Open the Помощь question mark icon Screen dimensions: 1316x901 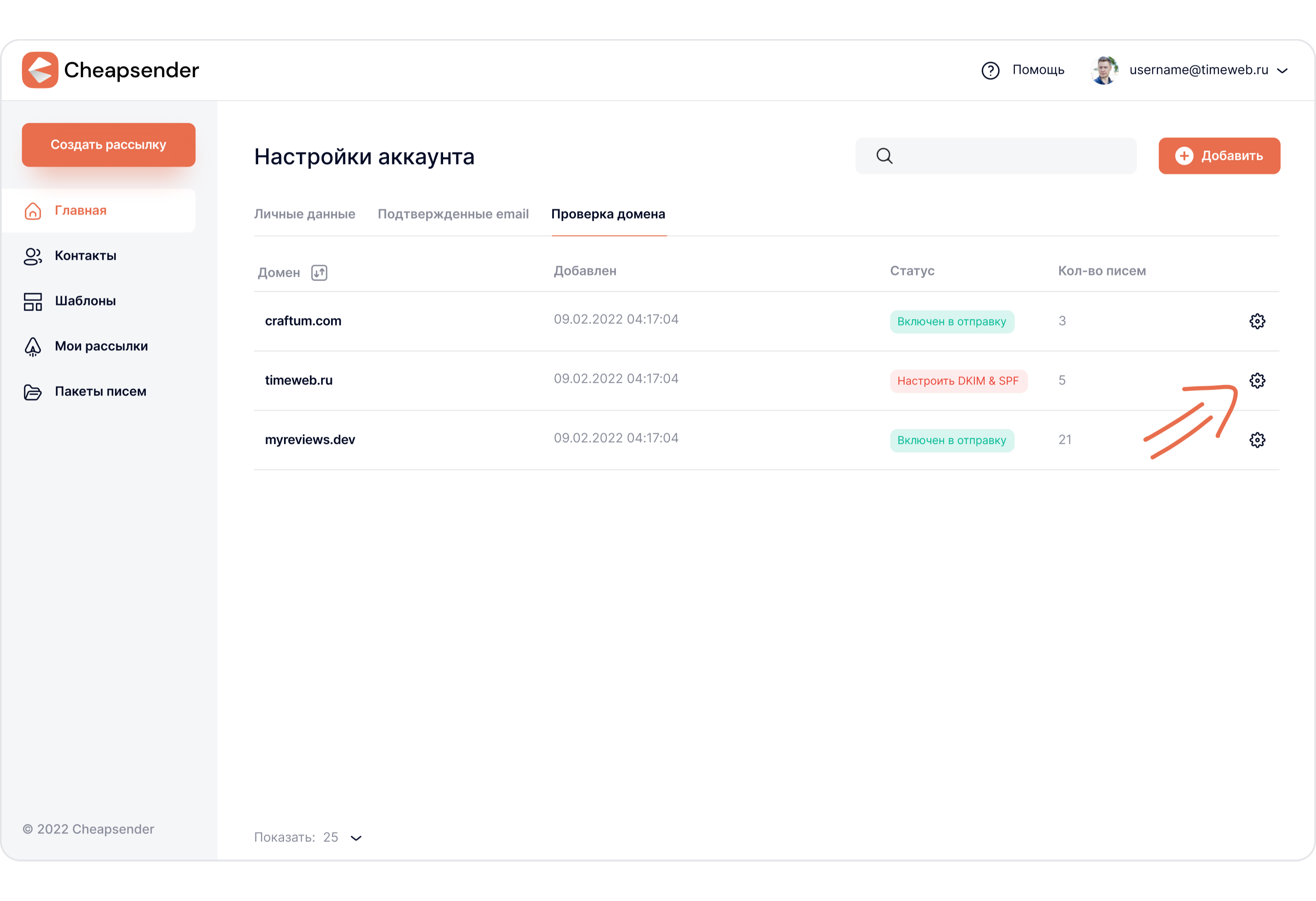(990, 71)
